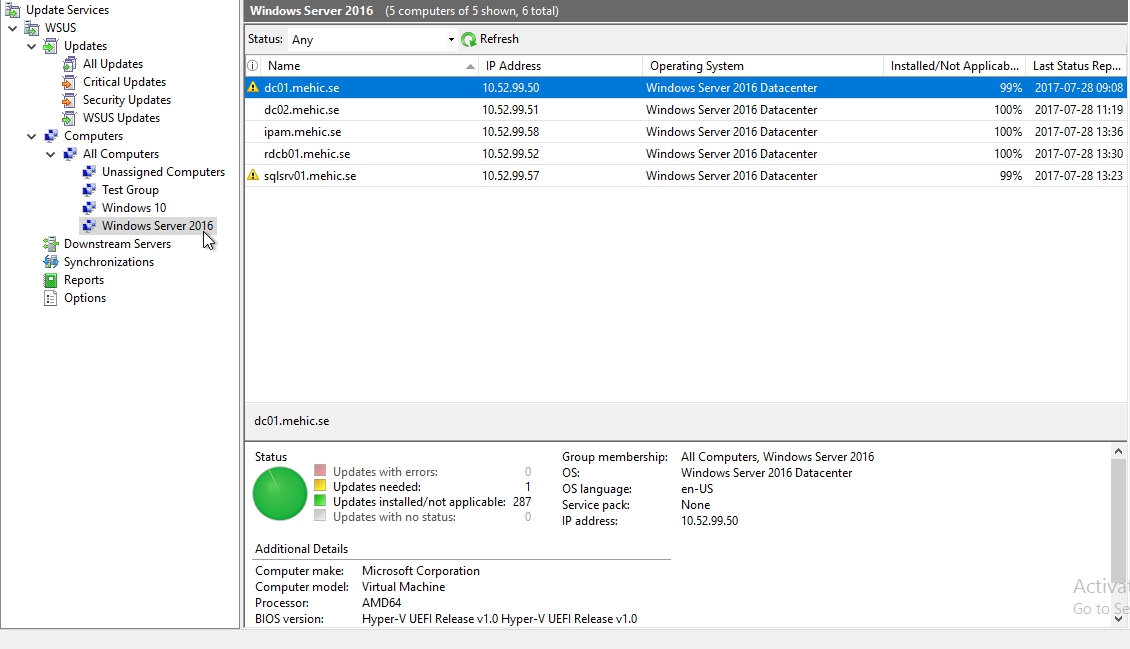Click the Synchronizations icon
Image resolution: width=1130 pixels, height=649 pixels.
50,262
